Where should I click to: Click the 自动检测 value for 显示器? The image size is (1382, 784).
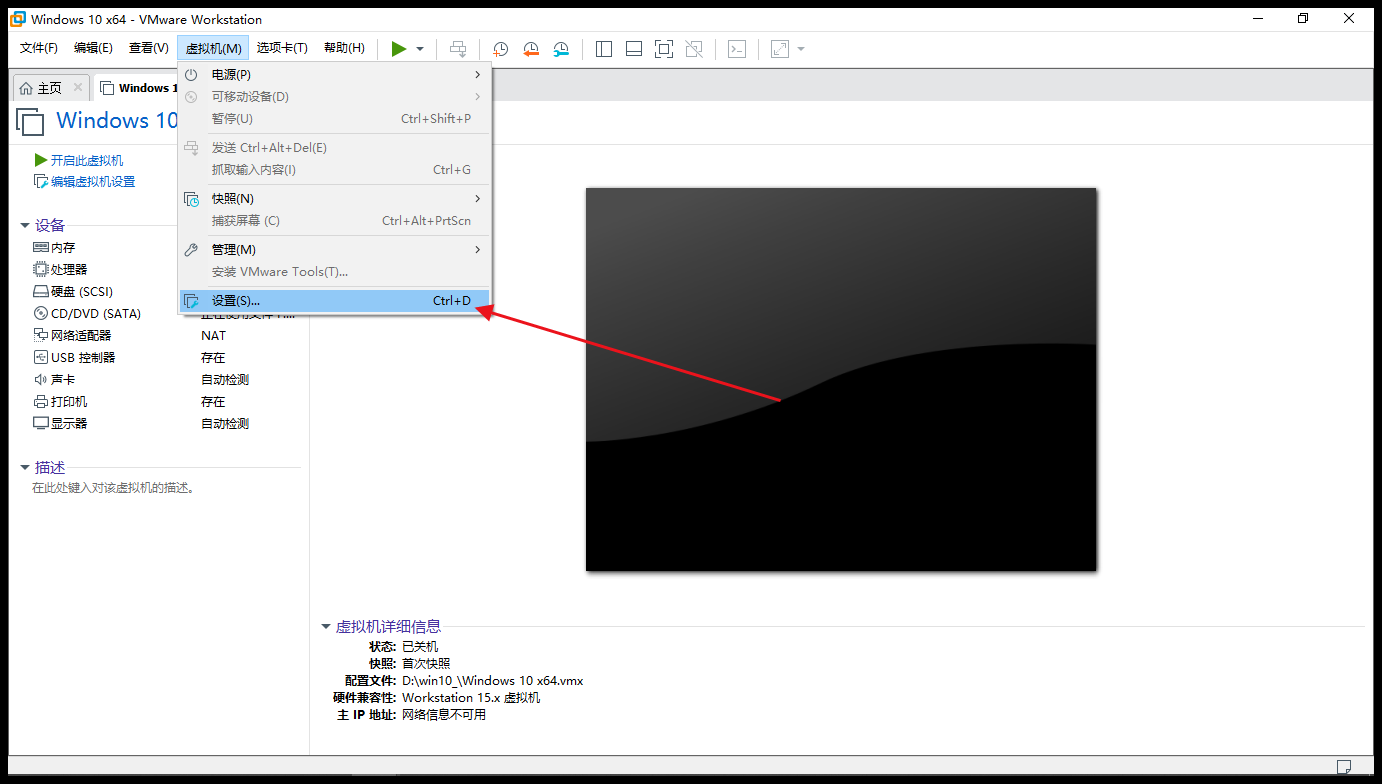point(225,424)
